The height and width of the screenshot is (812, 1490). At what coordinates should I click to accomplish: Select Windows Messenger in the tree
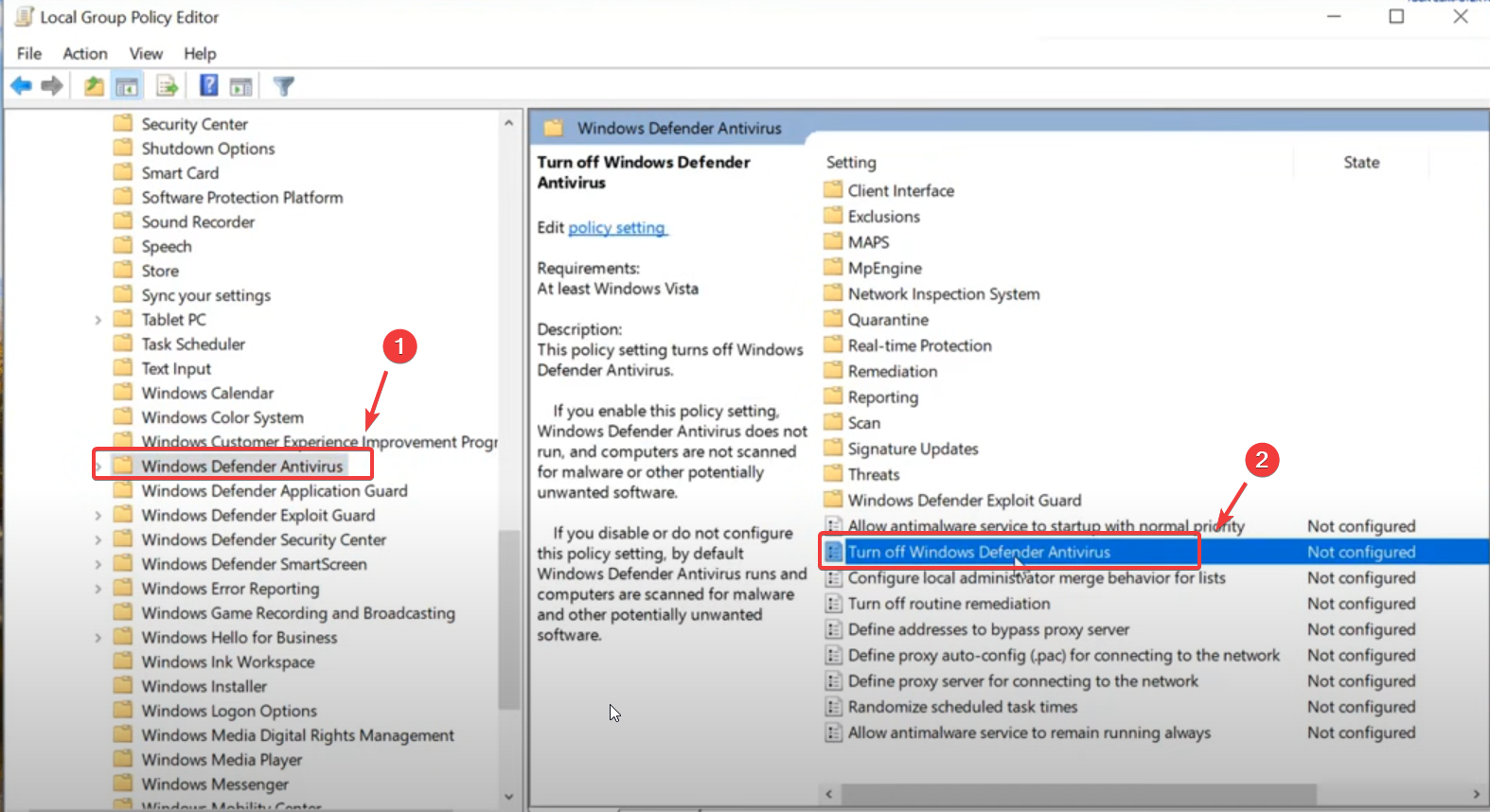click(x=215, y=785)
